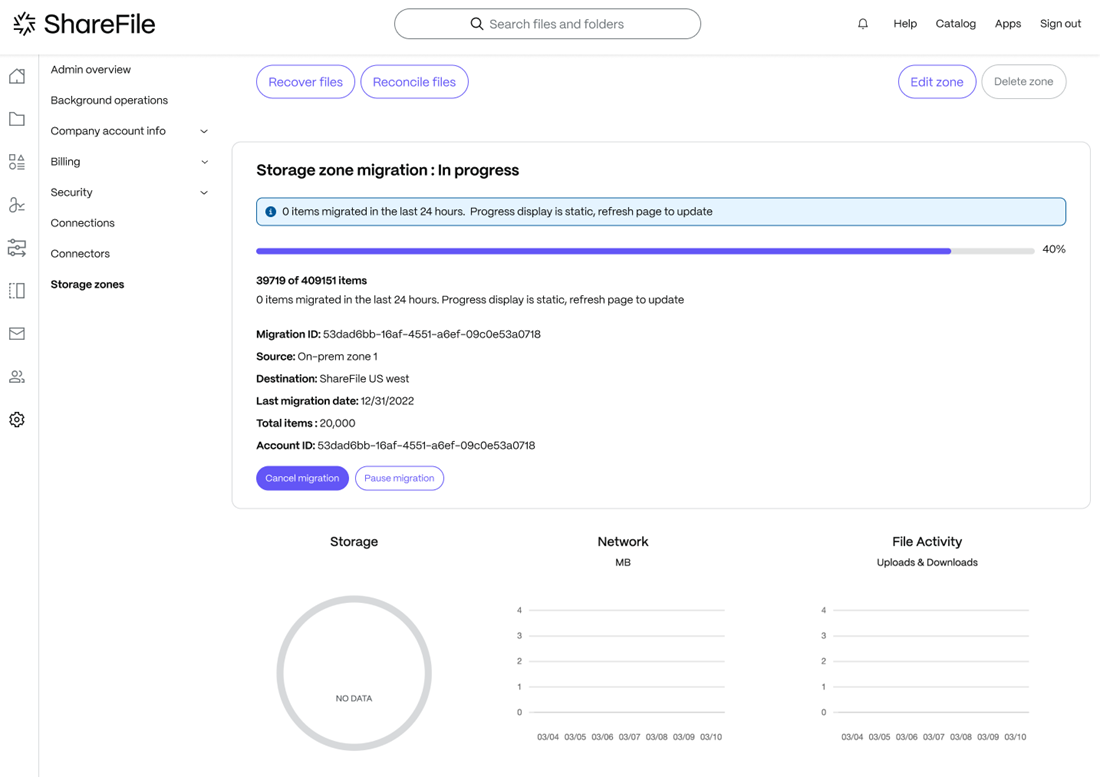1100x777 pixels.
Task: Click Pause migration button
Action: tap(399, 478)
